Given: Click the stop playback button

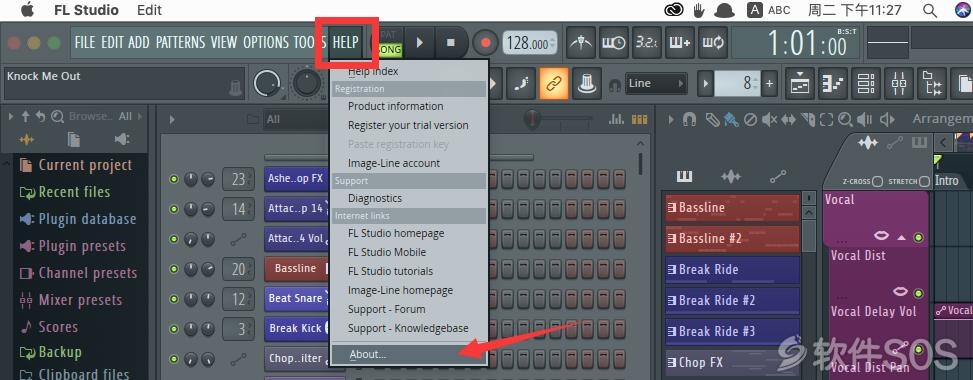Looking at the screenshot, I should click(x=451, y=43).
